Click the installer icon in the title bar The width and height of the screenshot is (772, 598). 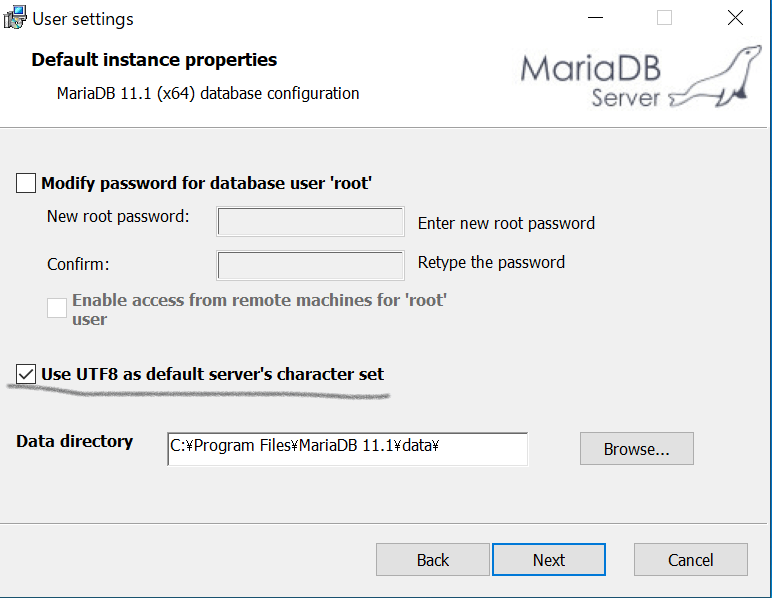coord(14,18)
